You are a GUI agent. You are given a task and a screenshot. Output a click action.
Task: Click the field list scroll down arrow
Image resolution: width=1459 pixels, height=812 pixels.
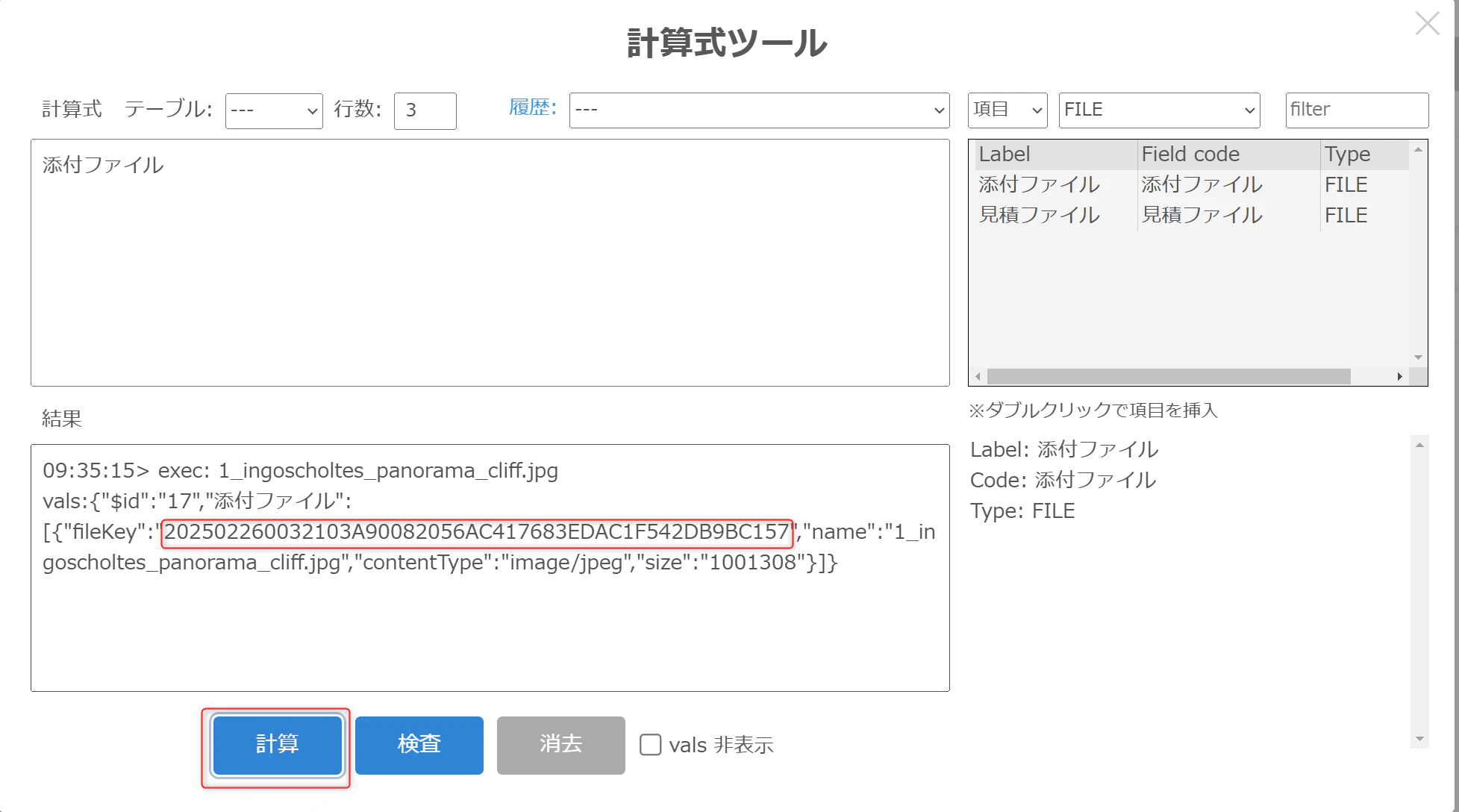[x=1418, y=357]
